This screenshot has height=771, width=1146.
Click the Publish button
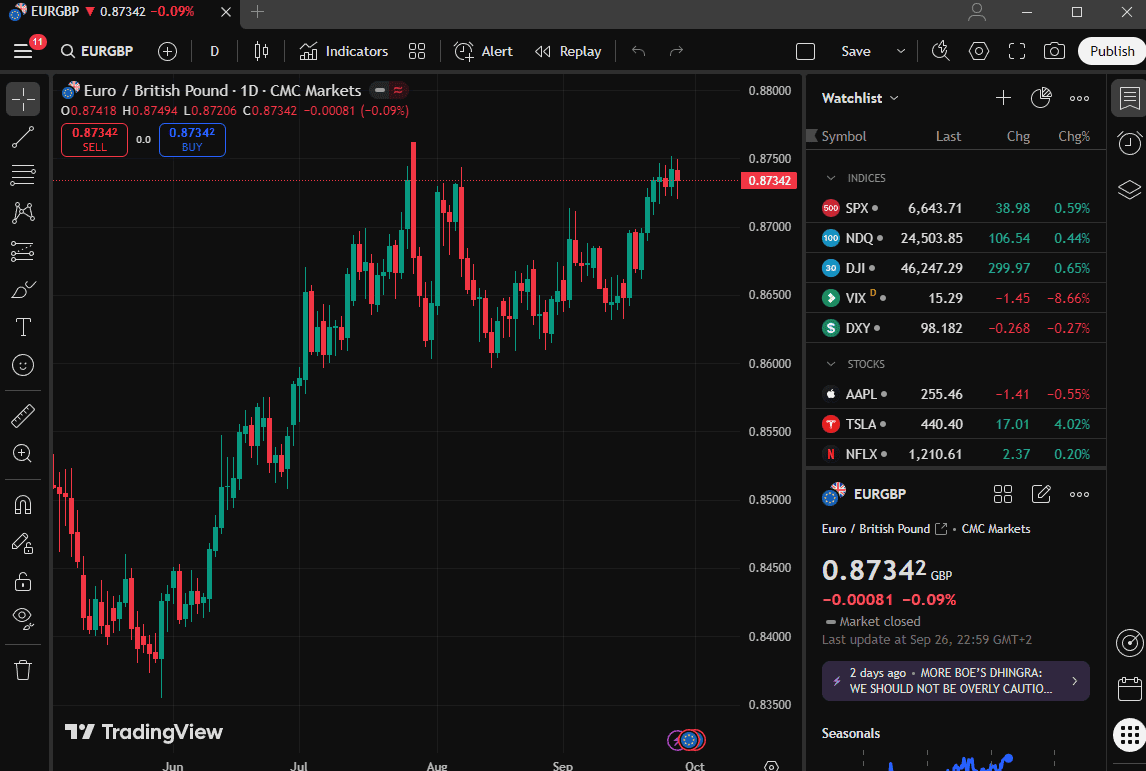[x=1110, y=51]
